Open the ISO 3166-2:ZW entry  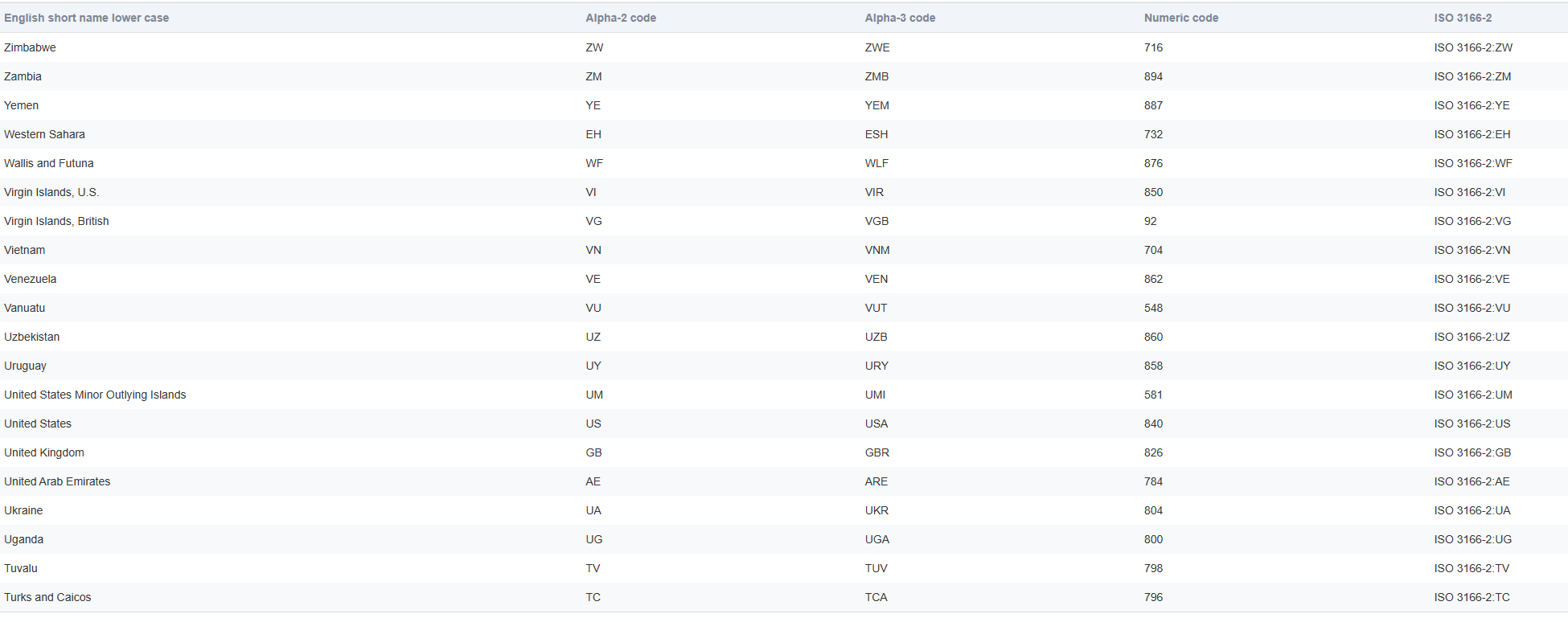(1473, 47)
